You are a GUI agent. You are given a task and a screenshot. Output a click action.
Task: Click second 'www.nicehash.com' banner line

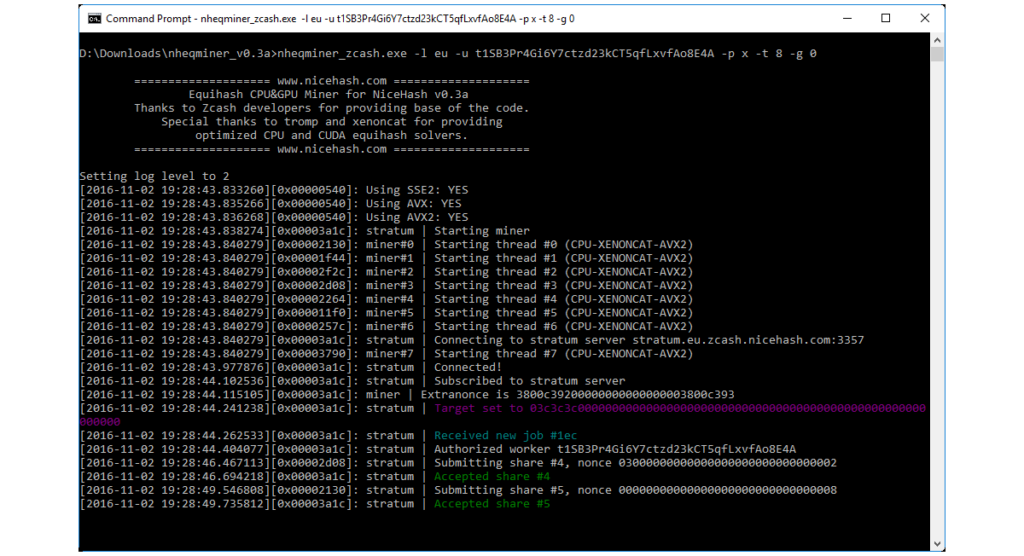[332, 149]
